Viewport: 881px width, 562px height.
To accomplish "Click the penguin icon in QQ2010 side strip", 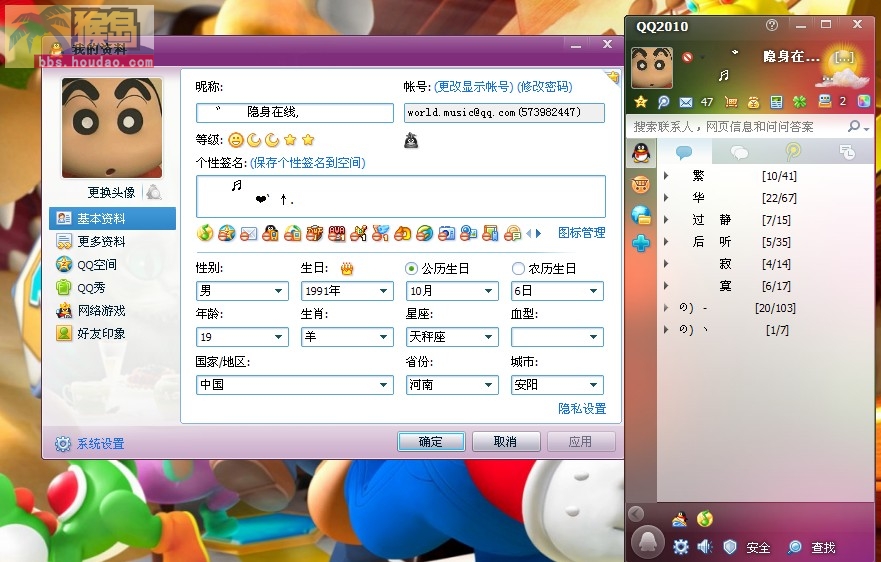I will pos(641,153).
